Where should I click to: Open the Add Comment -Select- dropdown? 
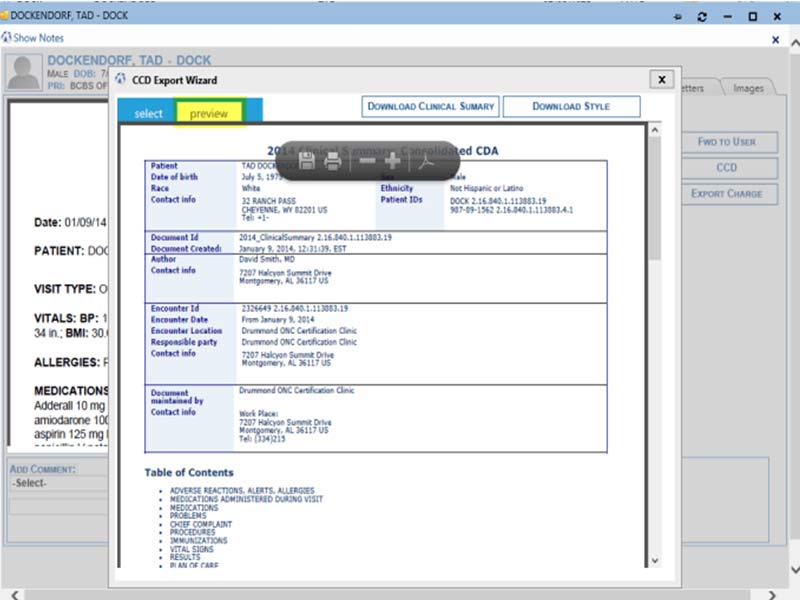click(x=60, y=484)
